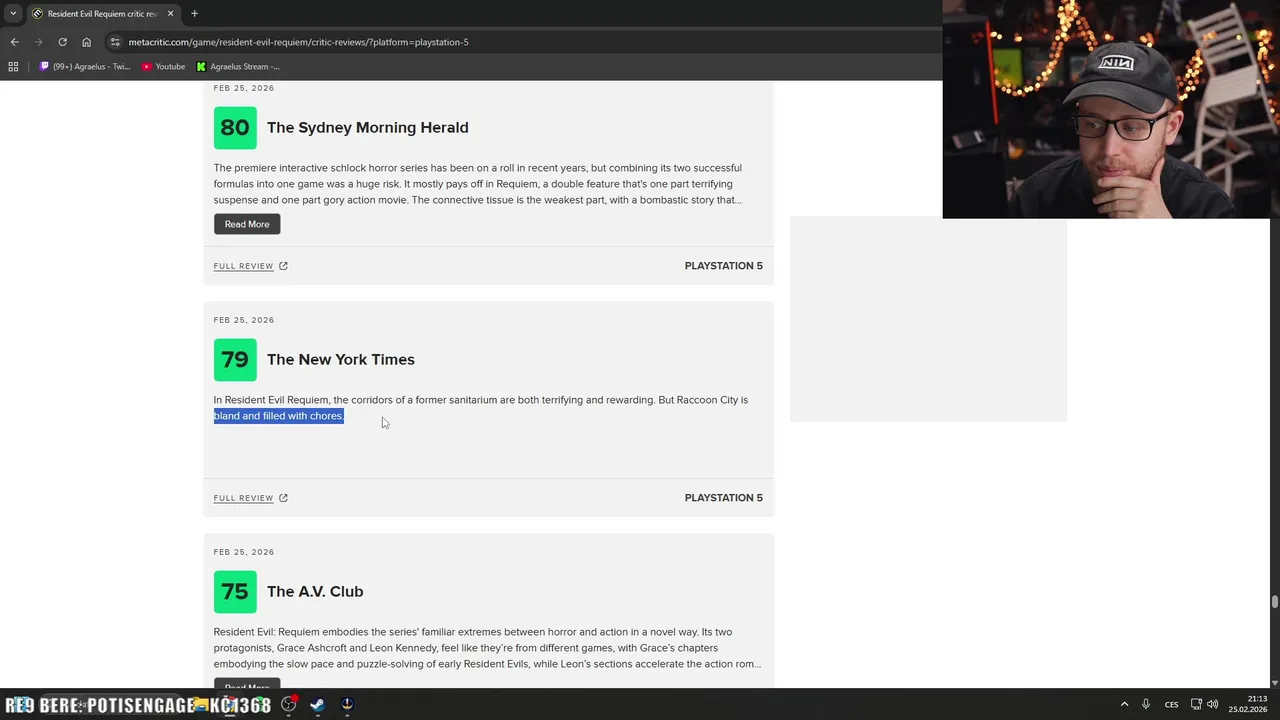Image resolution: width=1280 pixels, height=720 pixels.
Task: Click FEB 25, 2026 date above The A.V. Club
Action: (x=243, y=552)
